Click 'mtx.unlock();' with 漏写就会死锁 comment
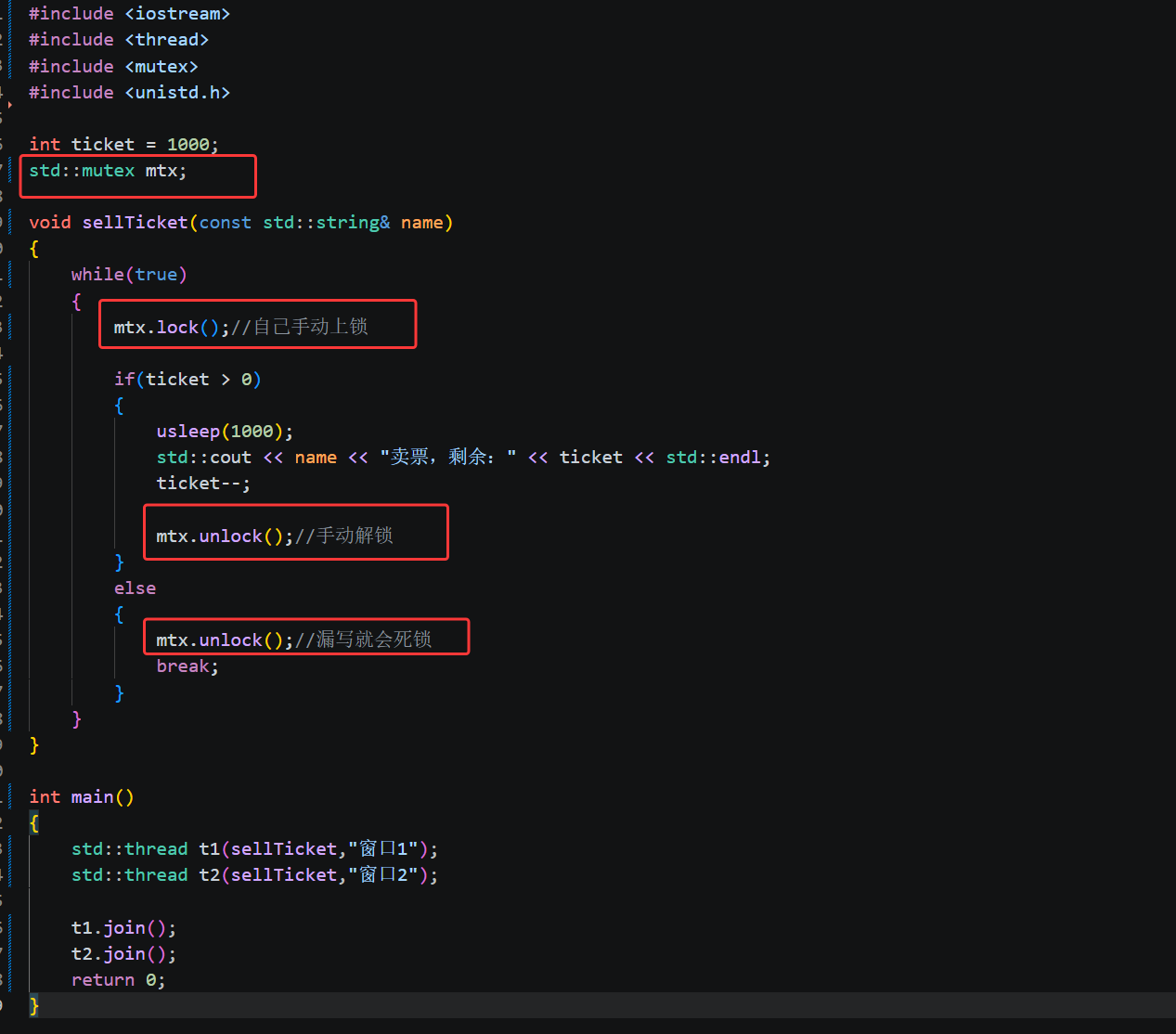This screenshot has height=1034, width=1176. (x=294, y=640)
